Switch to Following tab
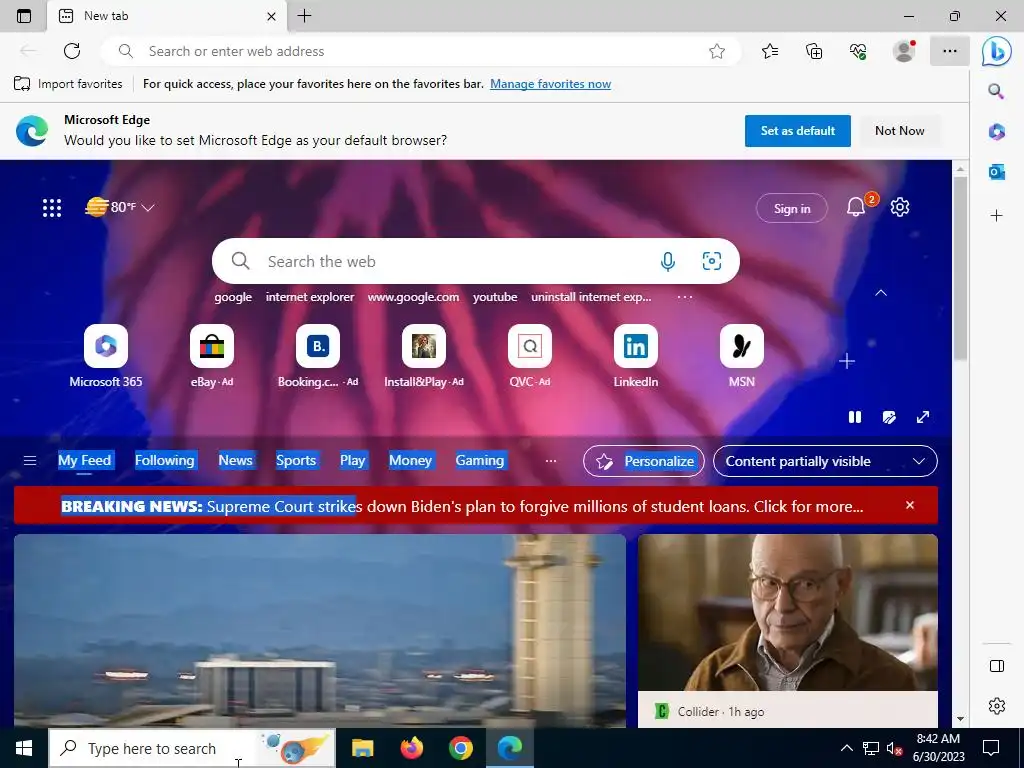Viewport: 1024px width, 768px height. (165, 460)
